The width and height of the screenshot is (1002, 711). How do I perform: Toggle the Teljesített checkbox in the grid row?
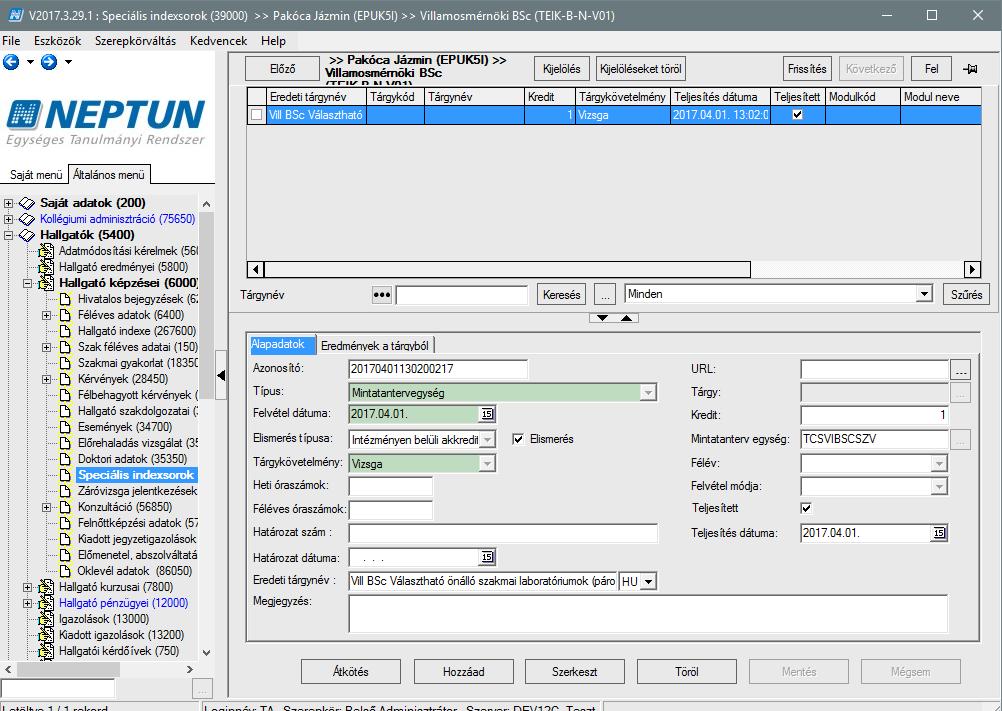click(797, 115)
